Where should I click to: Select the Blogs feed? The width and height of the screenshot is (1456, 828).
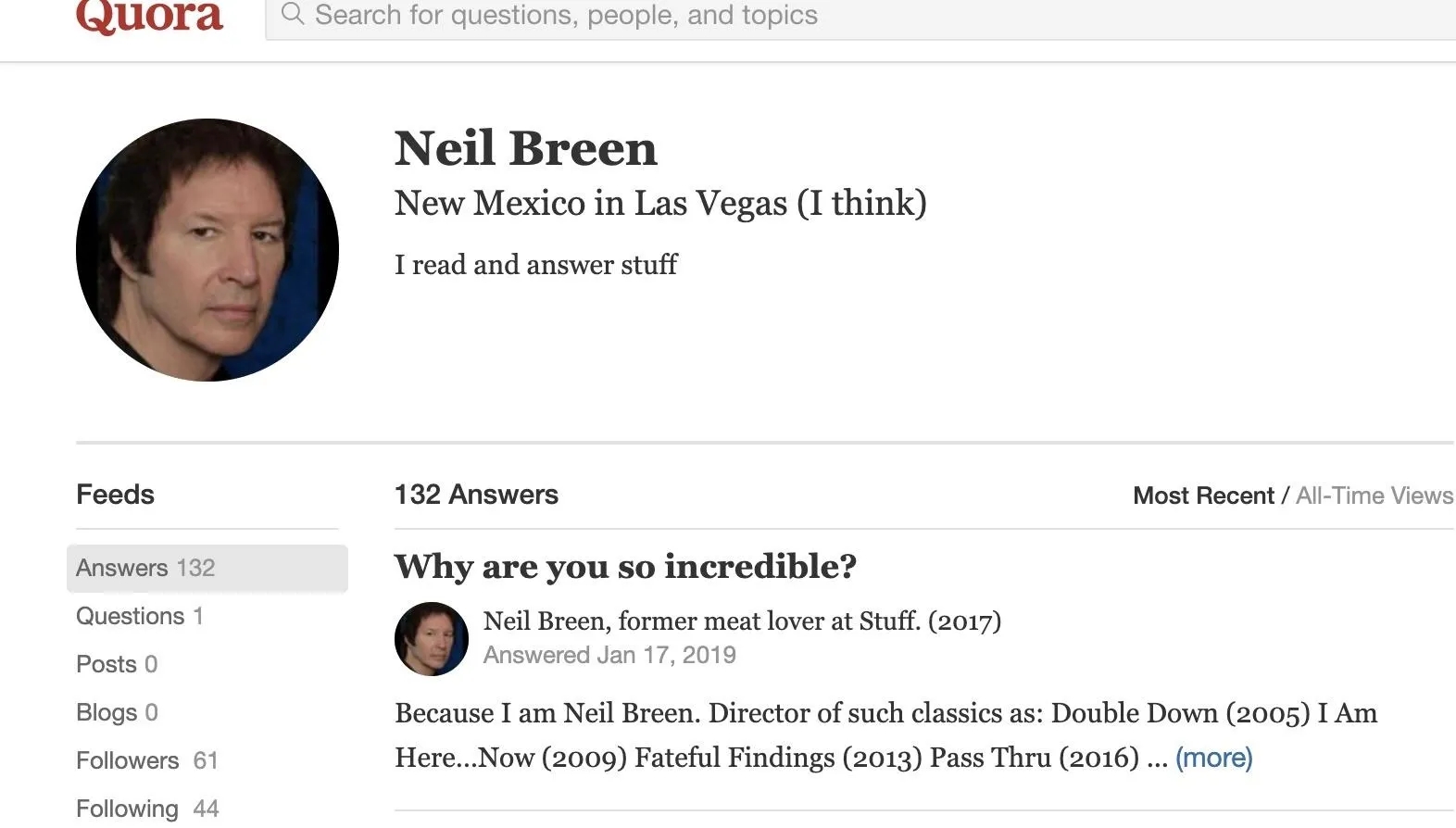click(x=116, y=712)
